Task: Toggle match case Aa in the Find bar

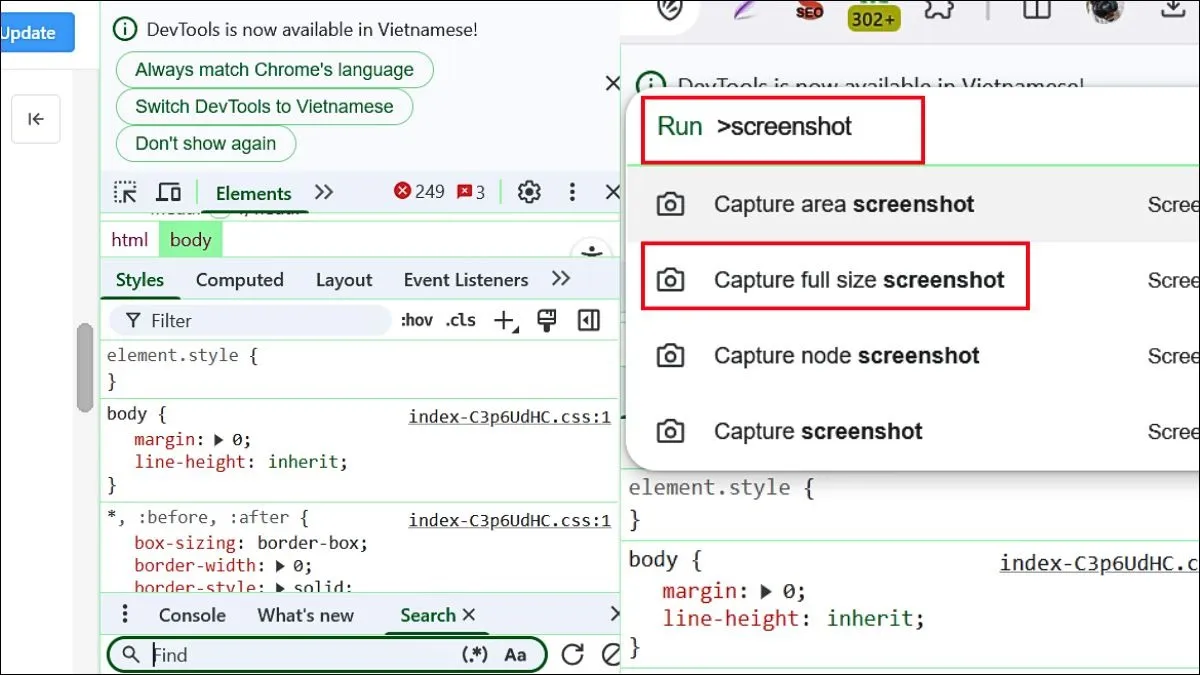Action: click(516, 654)
